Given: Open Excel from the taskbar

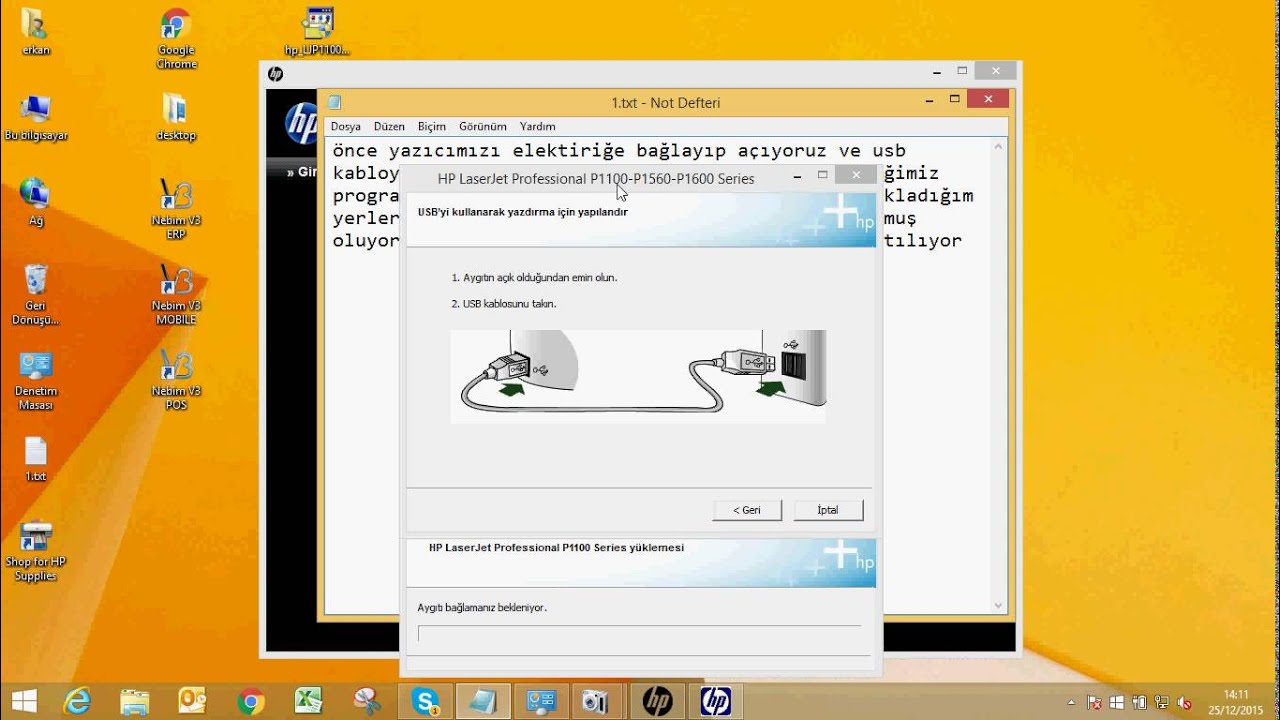Looking at the screenshot, I should point(308,701).
